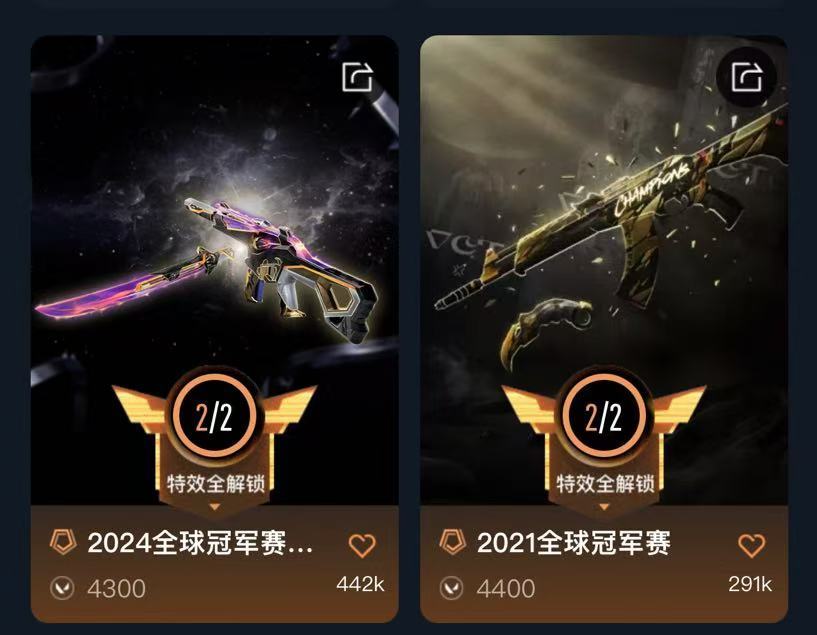The height and width of the screenshot is (635, 817).
Task: Open the 2/2 badge on 2024 card
Action: (x=214, y=417)
